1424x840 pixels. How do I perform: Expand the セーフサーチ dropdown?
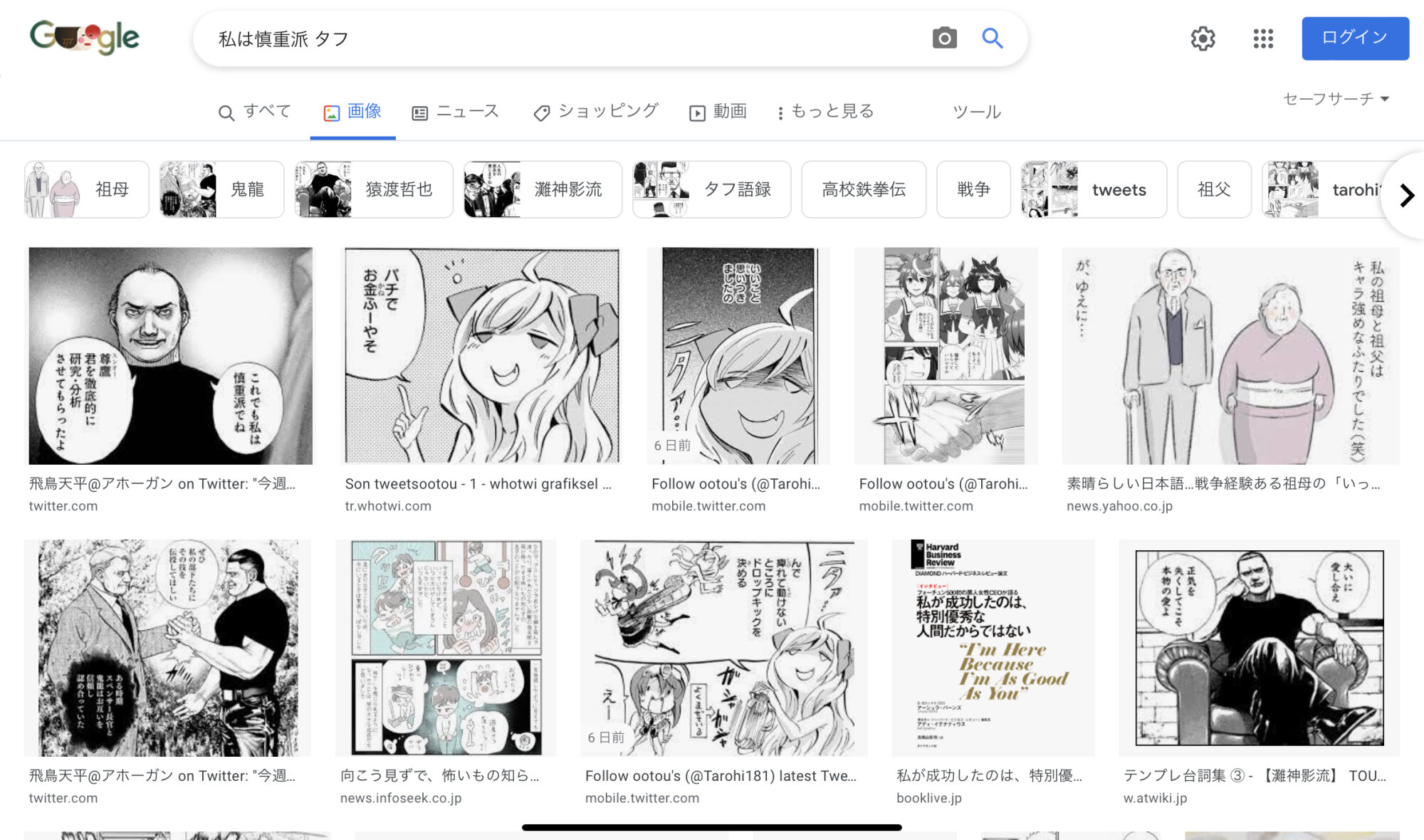pyautogui.click(x=1336, y=99)
